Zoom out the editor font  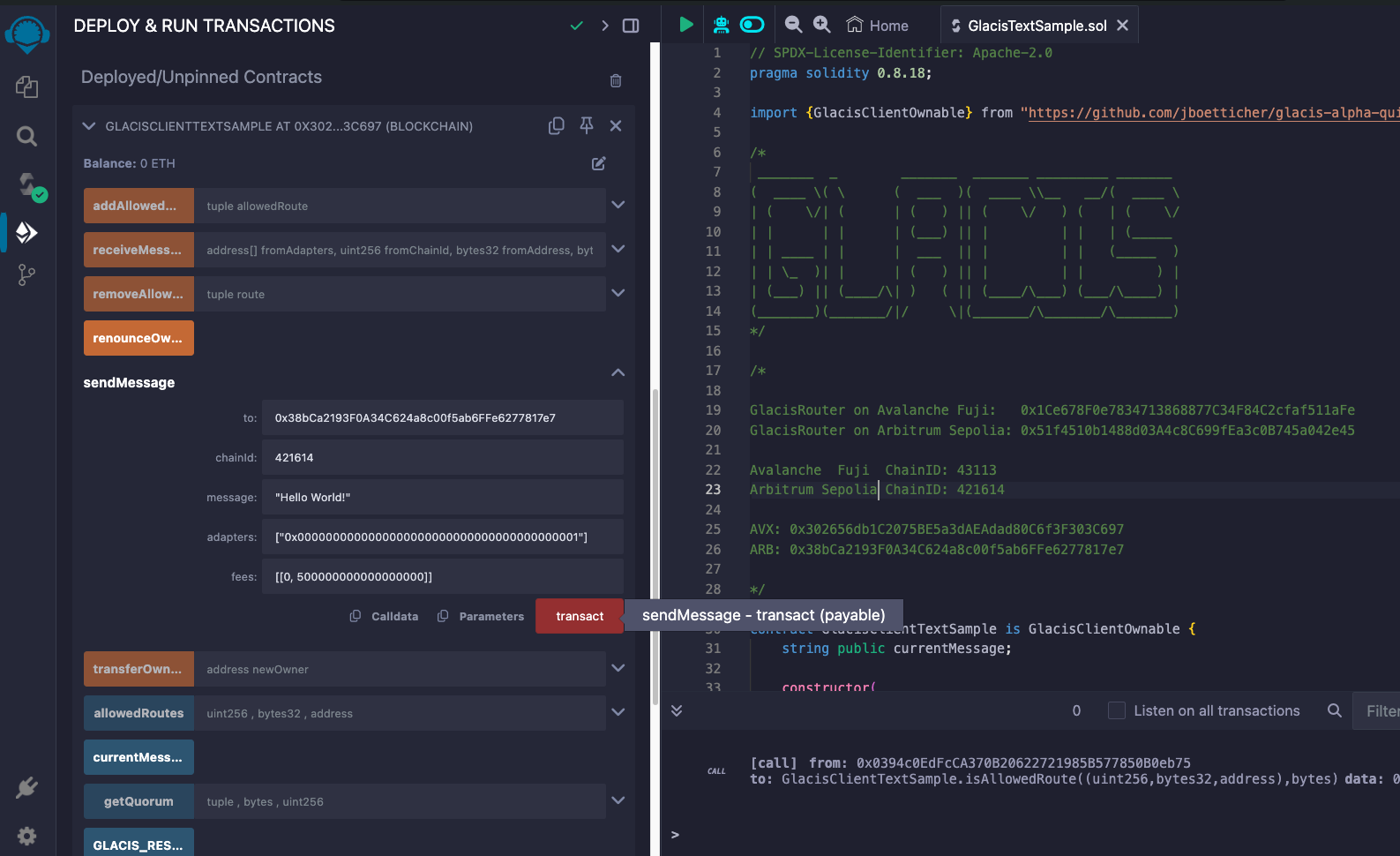(x=794, y=25)
